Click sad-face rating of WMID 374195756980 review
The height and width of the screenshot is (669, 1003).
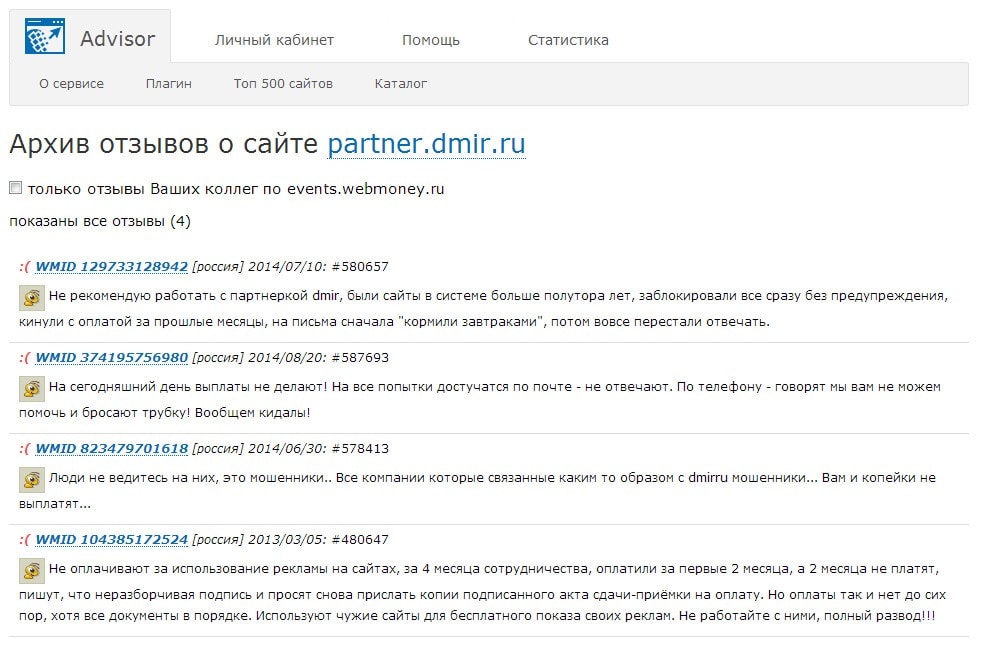[24, 358]
